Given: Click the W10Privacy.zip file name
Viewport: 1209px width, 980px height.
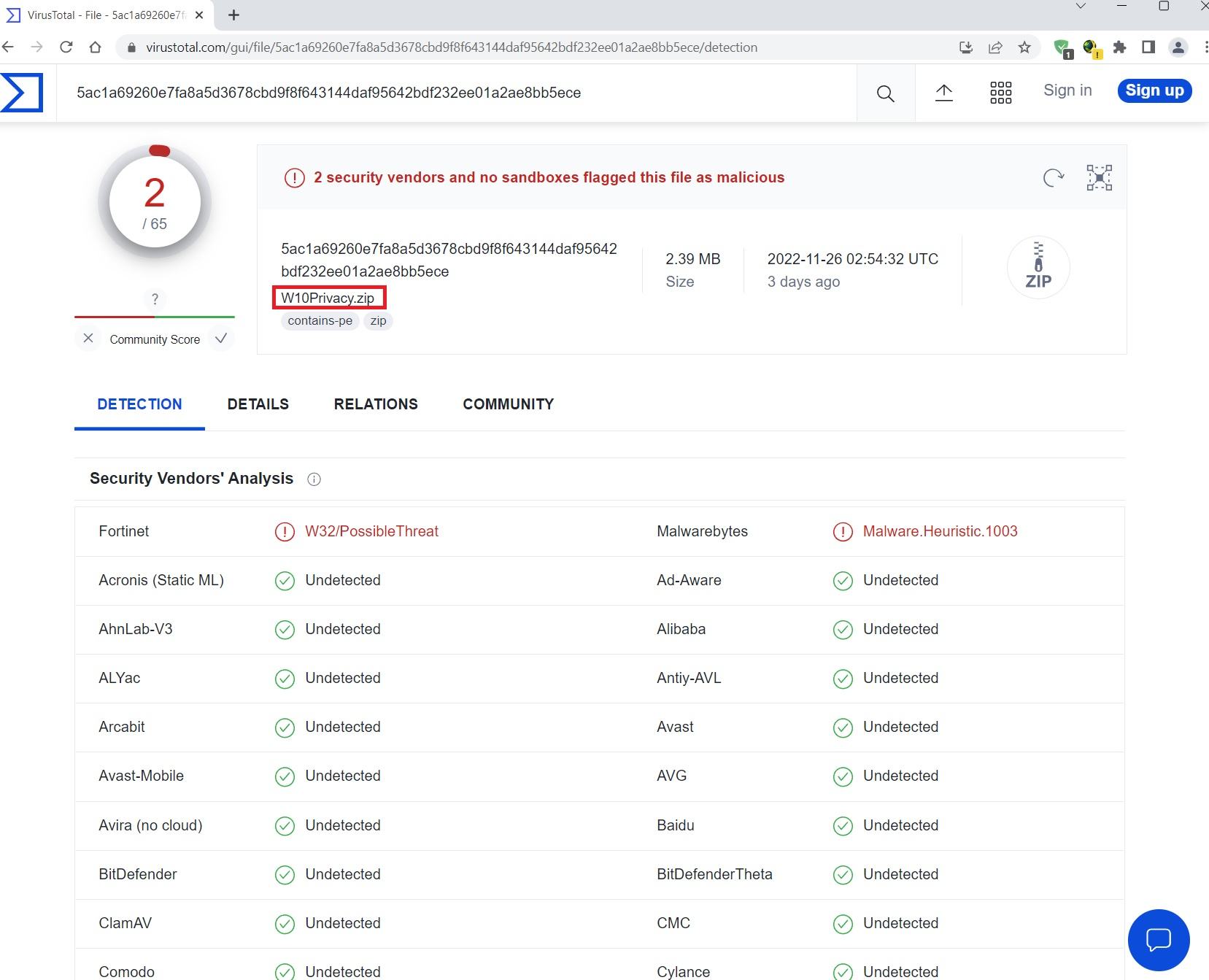Looking at the screenshot, I should [x=328, y=298].
